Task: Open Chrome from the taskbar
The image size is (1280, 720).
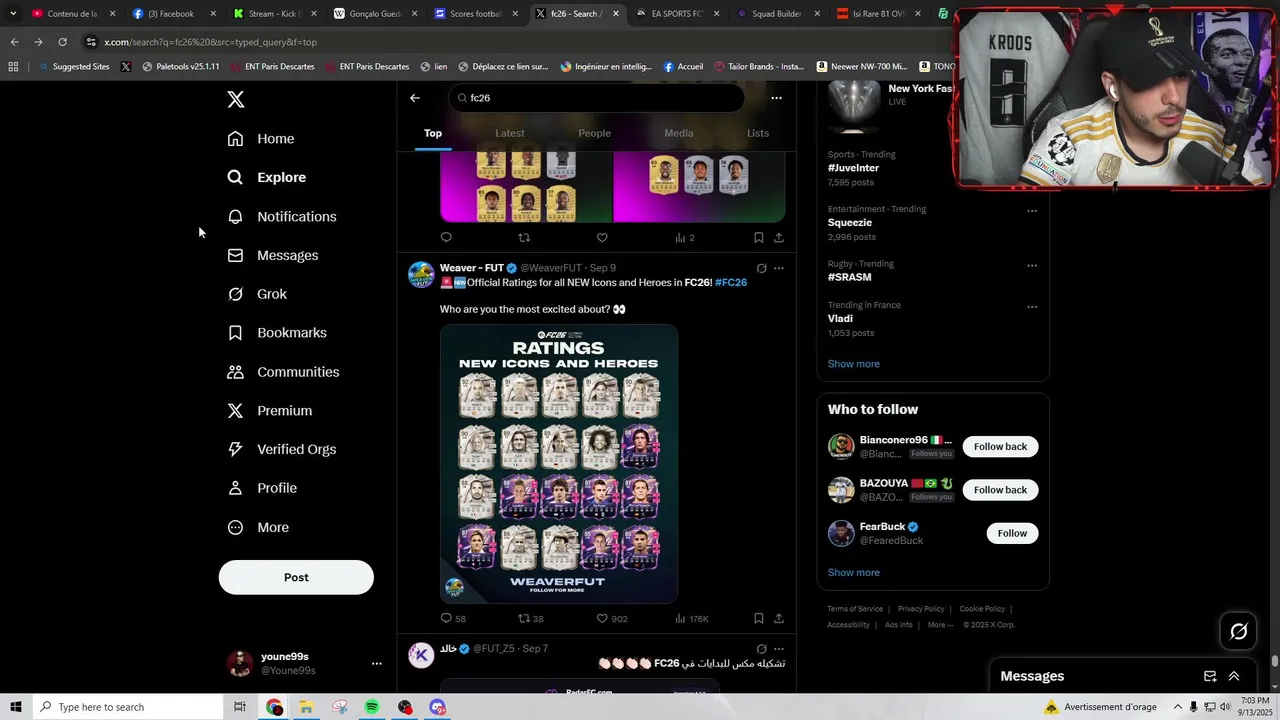Action: [x=274, y=707]
